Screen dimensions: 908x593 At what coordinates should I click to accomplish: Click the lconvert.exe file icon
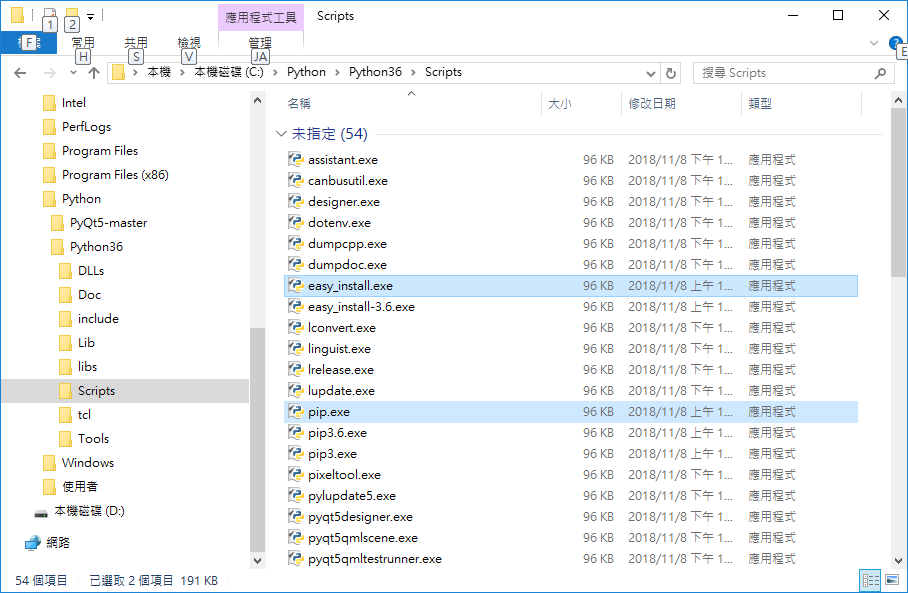pos(295,327)
